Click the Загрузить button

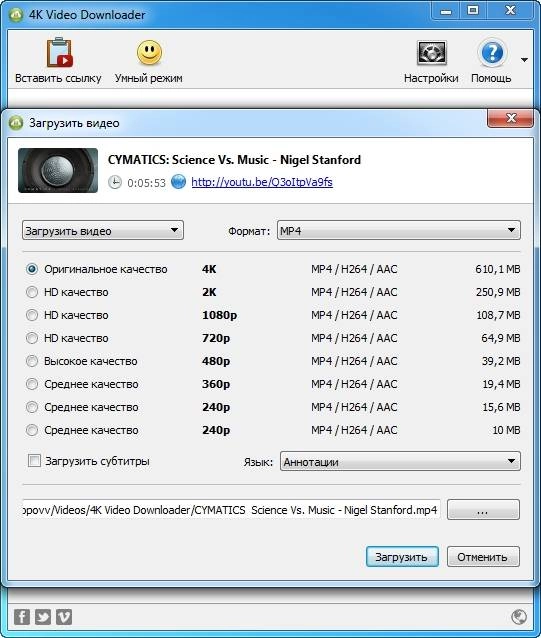pos(402,557)
